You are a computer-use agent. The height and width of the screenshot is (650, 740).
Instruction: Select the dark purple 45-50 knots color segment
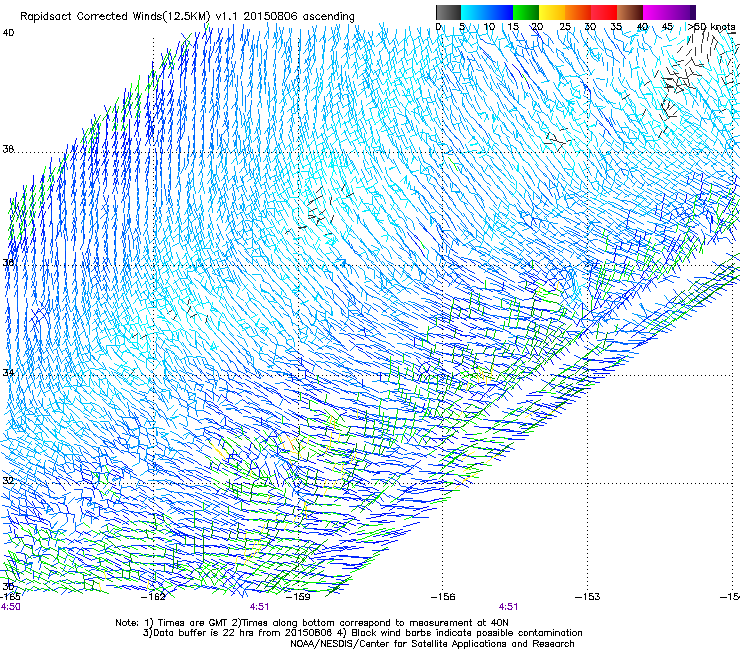pos(682,12)
